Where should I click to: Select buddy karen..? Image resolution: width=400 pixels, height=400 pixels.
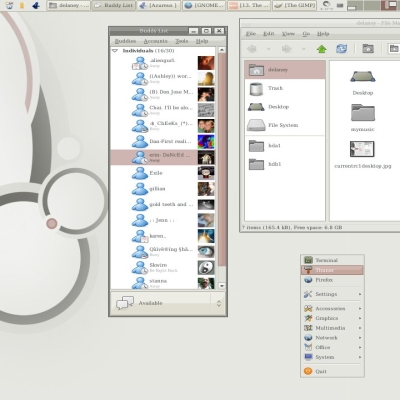pos(163,236)
